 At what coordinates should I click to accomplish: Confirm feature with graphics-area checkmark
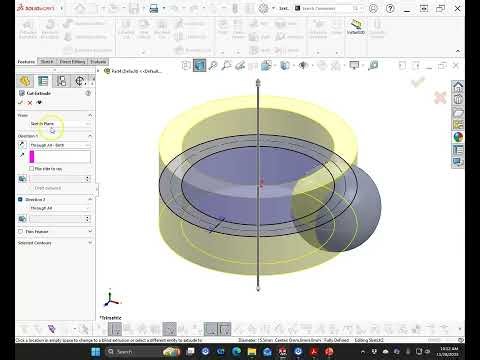point(418,82)
